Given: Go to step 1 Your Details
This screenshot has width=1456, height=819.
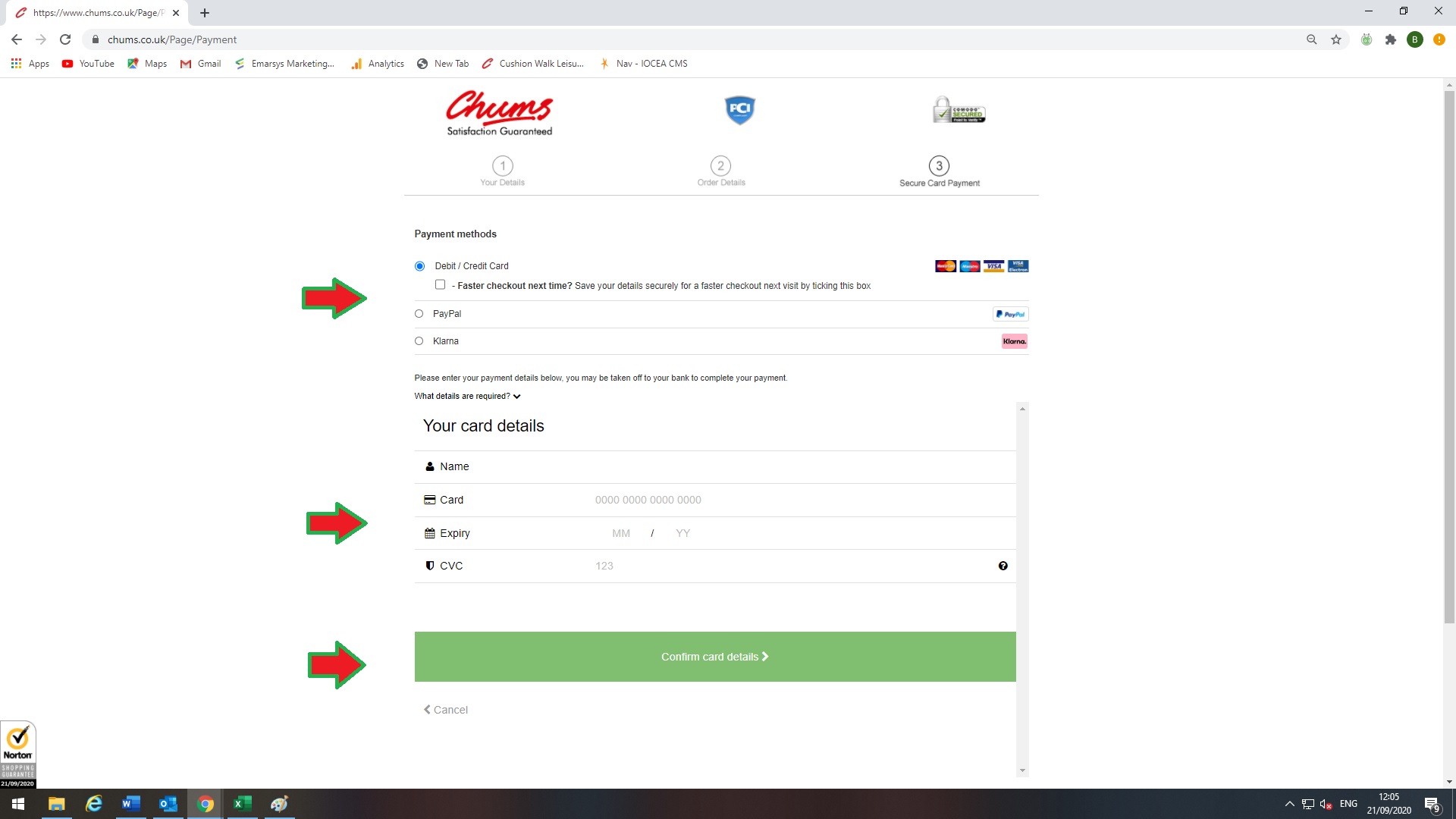Looking at the screenshot, I should [502, 171].
